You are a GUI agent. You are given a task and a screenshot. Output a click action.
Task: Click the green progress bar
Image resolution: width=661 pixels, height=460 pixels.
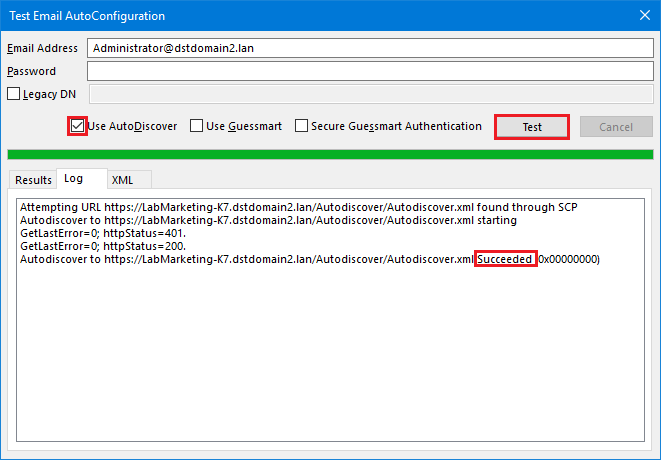click(330, 154)
